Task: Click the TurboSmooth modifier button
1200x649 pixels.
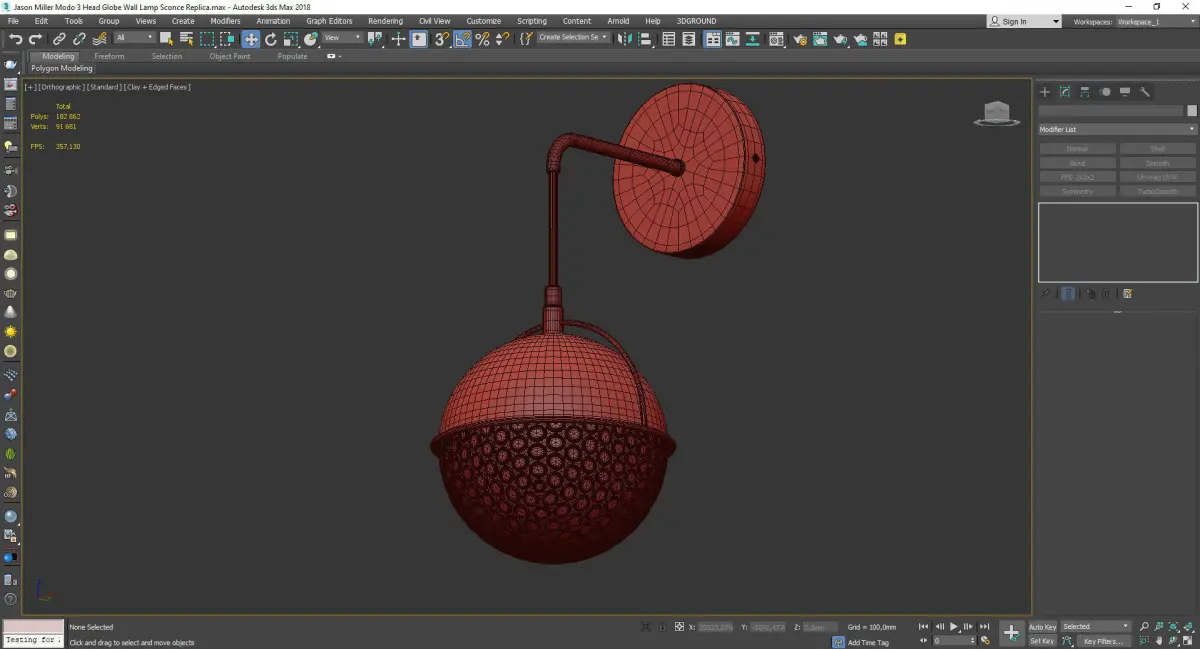Action: tap(1158, 191)
